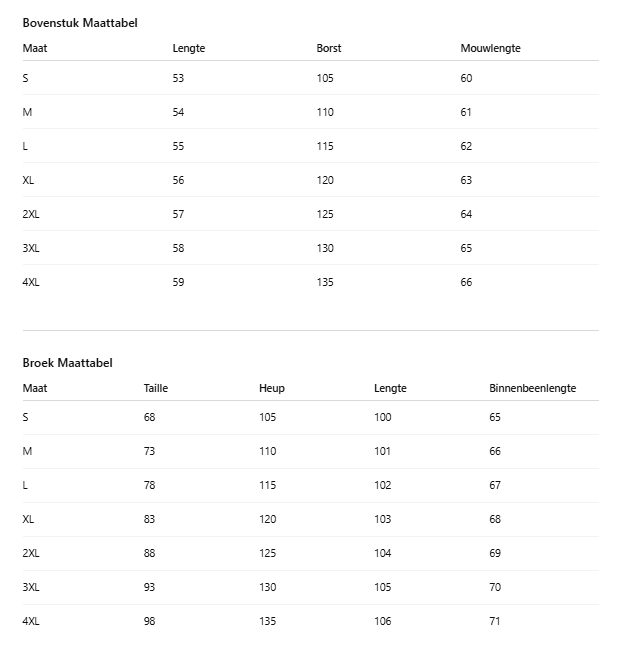This screenshot has width=627, height=663.
Task: Click the Taille column header
Action: pos(156,388)
